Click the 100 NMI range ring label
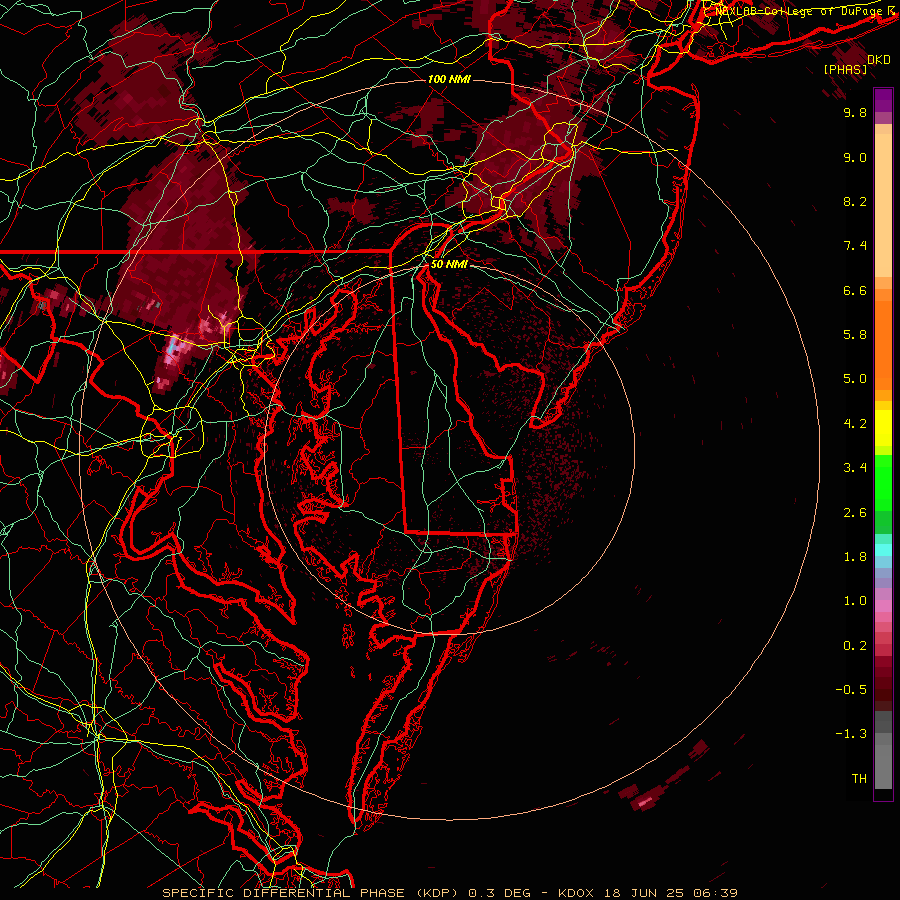The image size is (900, 900). click(x=449, y=79)
